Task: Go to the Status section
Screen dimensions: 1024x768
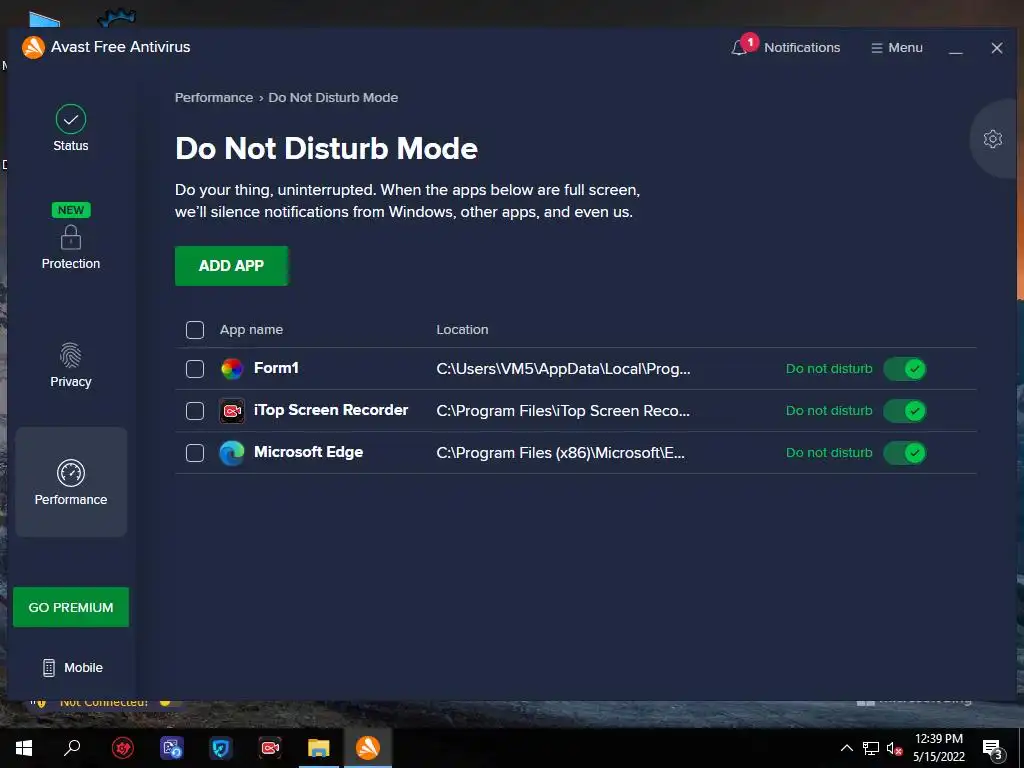Action: (71, 129)
